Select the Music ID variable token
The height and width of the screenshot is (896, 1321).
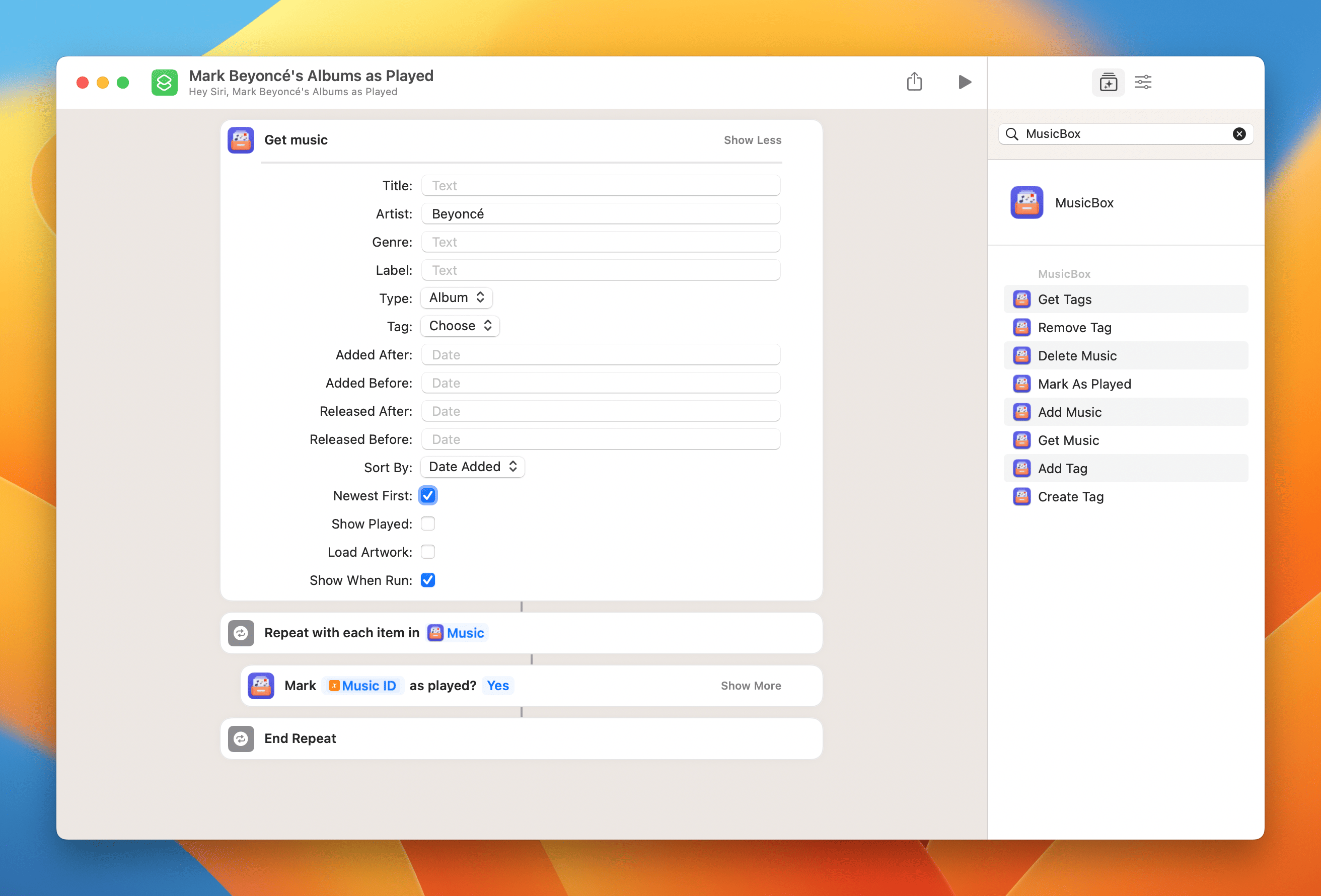[x=362, y=686]
